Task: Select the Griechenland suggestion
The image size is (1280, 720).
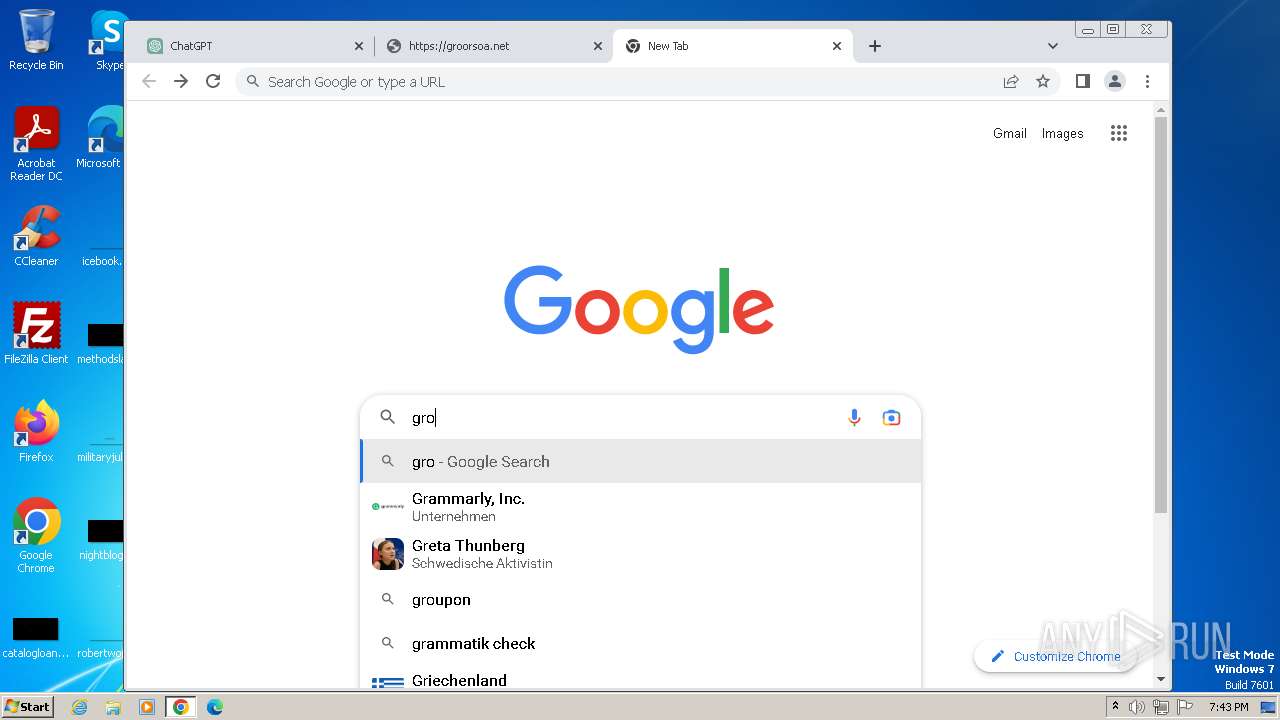Action: point(640,679)
